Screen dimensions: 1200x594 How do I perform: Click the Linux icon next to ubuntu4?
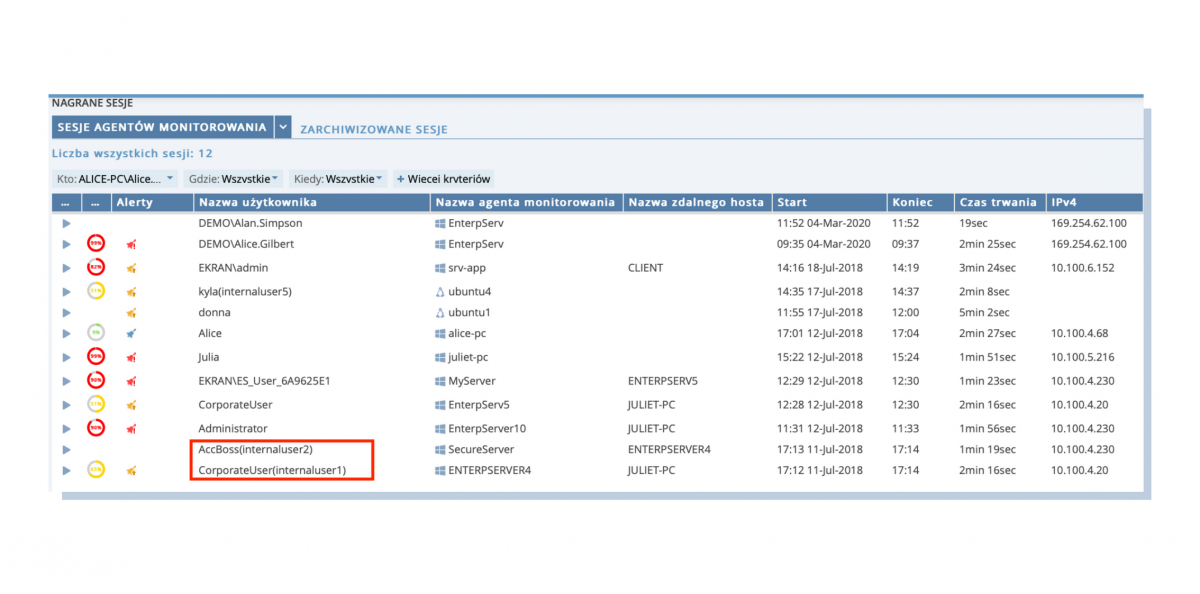tap(439, 291)
